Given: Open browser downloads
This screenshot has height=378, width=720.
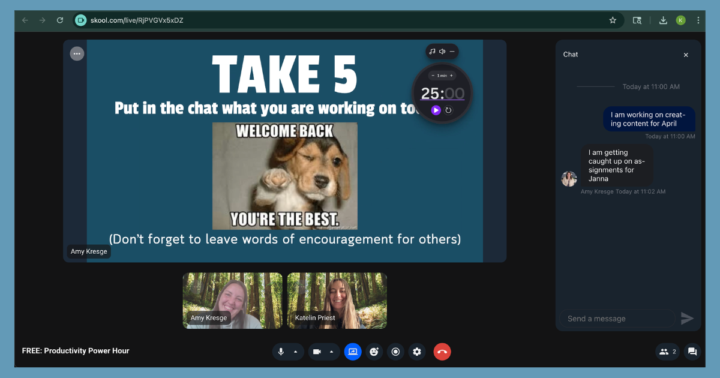Looking at the screenshot, I should (663, 20).
